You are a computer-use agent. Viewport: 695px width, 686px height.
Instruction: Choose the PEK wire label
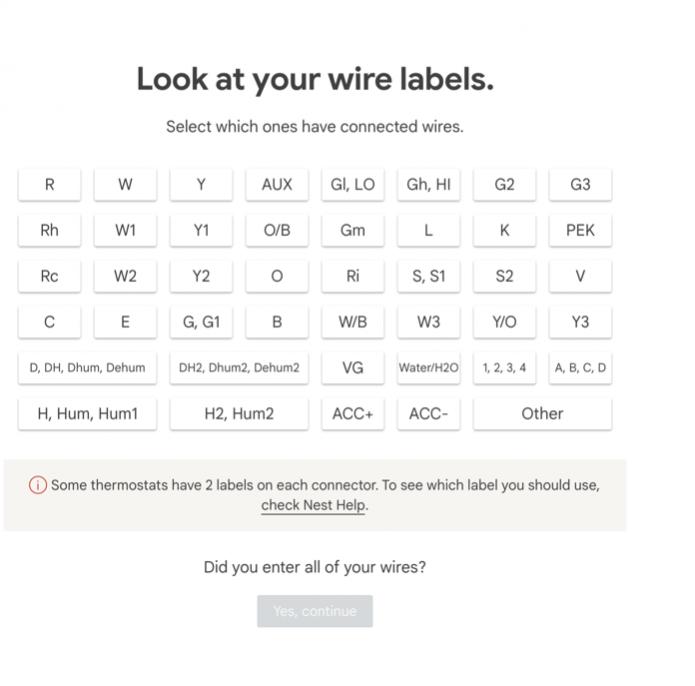pyautogui.click(x=580, y=230)
